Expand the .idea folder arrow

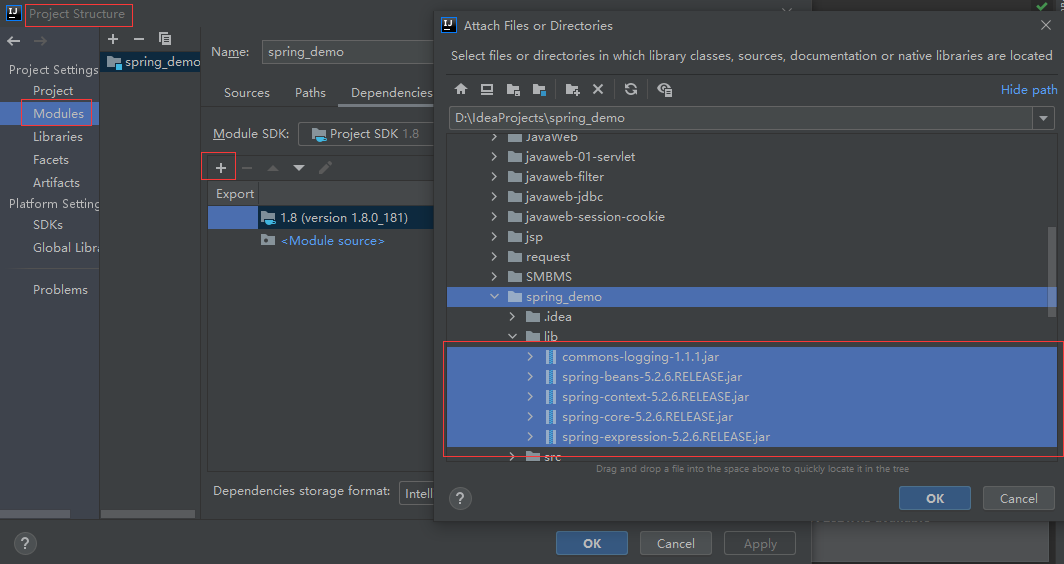[512, 317]
